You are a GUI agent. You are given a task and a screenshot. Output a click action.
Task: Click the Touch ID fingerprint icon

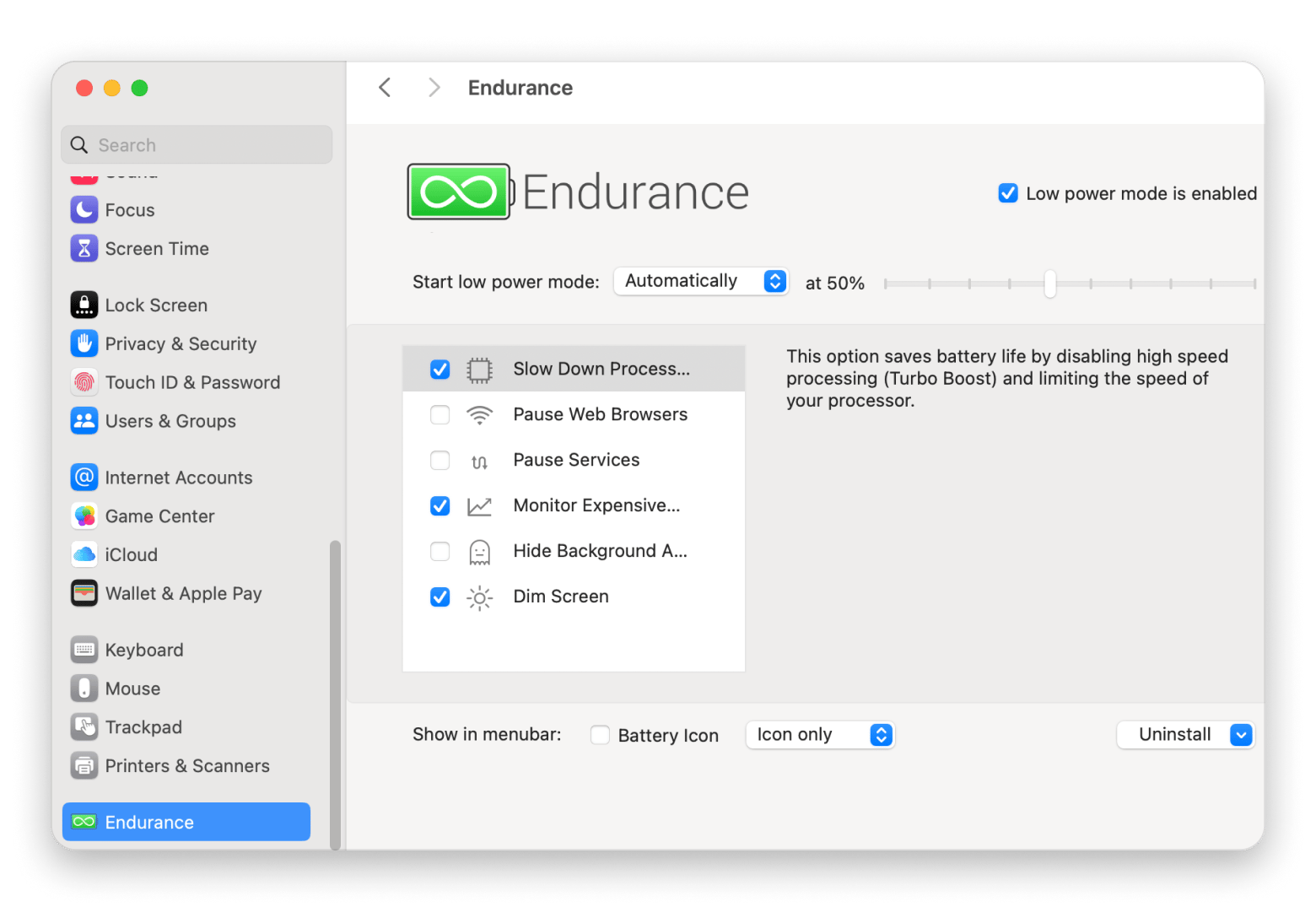84,382
